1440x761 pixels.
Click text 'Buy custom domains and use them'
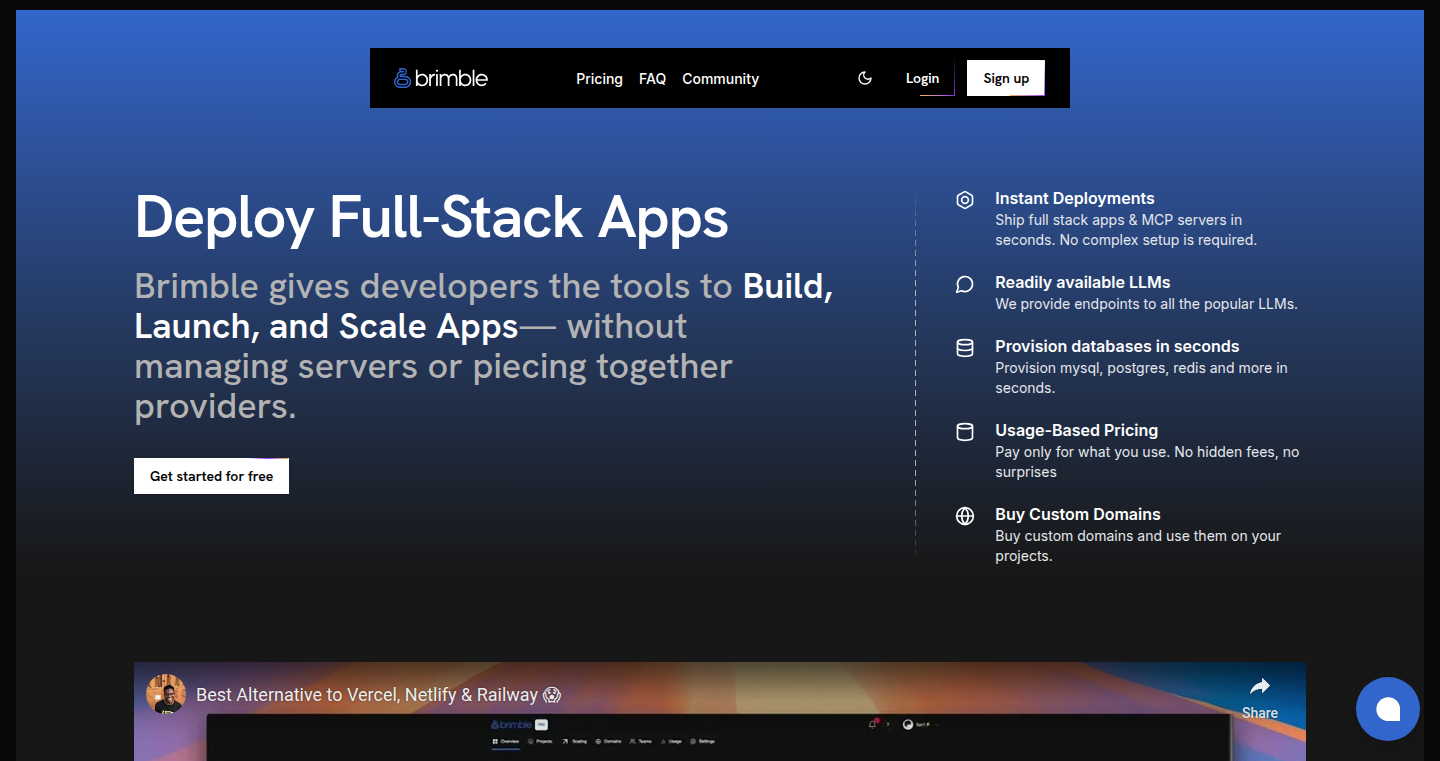(x=1110, y=536)
